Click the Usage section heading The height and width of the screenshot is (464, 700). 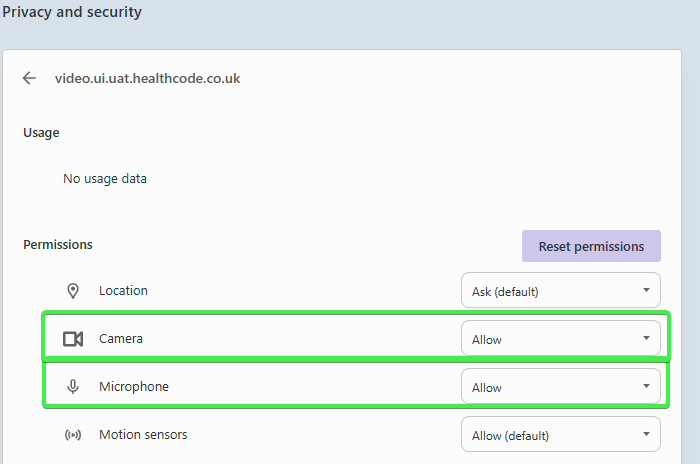tap(41, 133)
